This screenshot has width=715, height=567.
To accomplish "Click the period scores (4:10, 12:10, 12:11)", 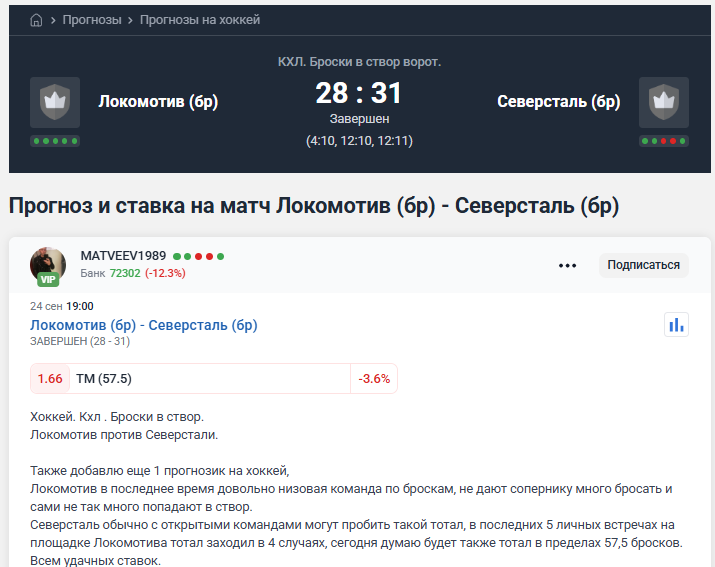I will pos(359,140).
